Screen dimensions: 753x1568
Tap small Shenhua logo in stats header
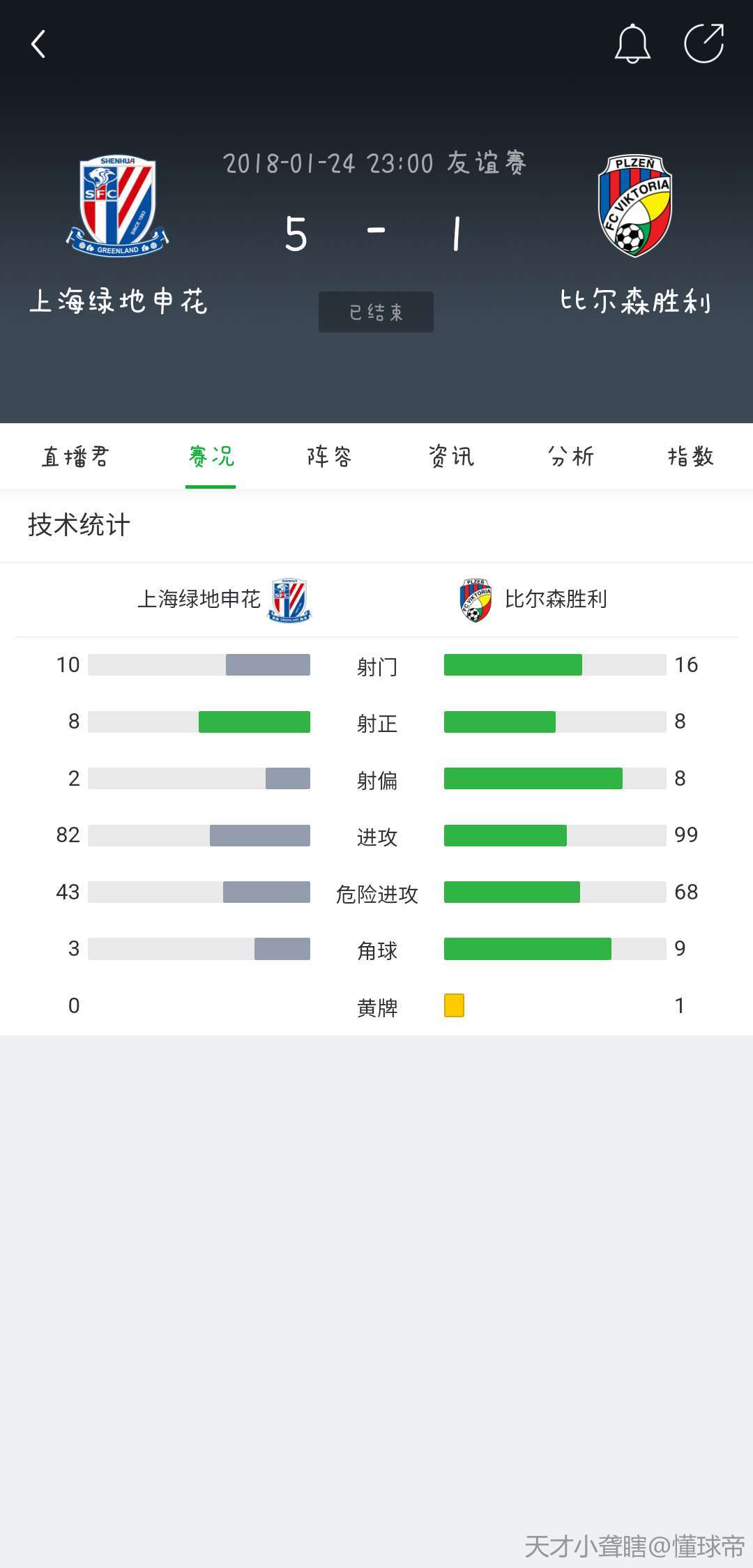click(x=290, y=600)
